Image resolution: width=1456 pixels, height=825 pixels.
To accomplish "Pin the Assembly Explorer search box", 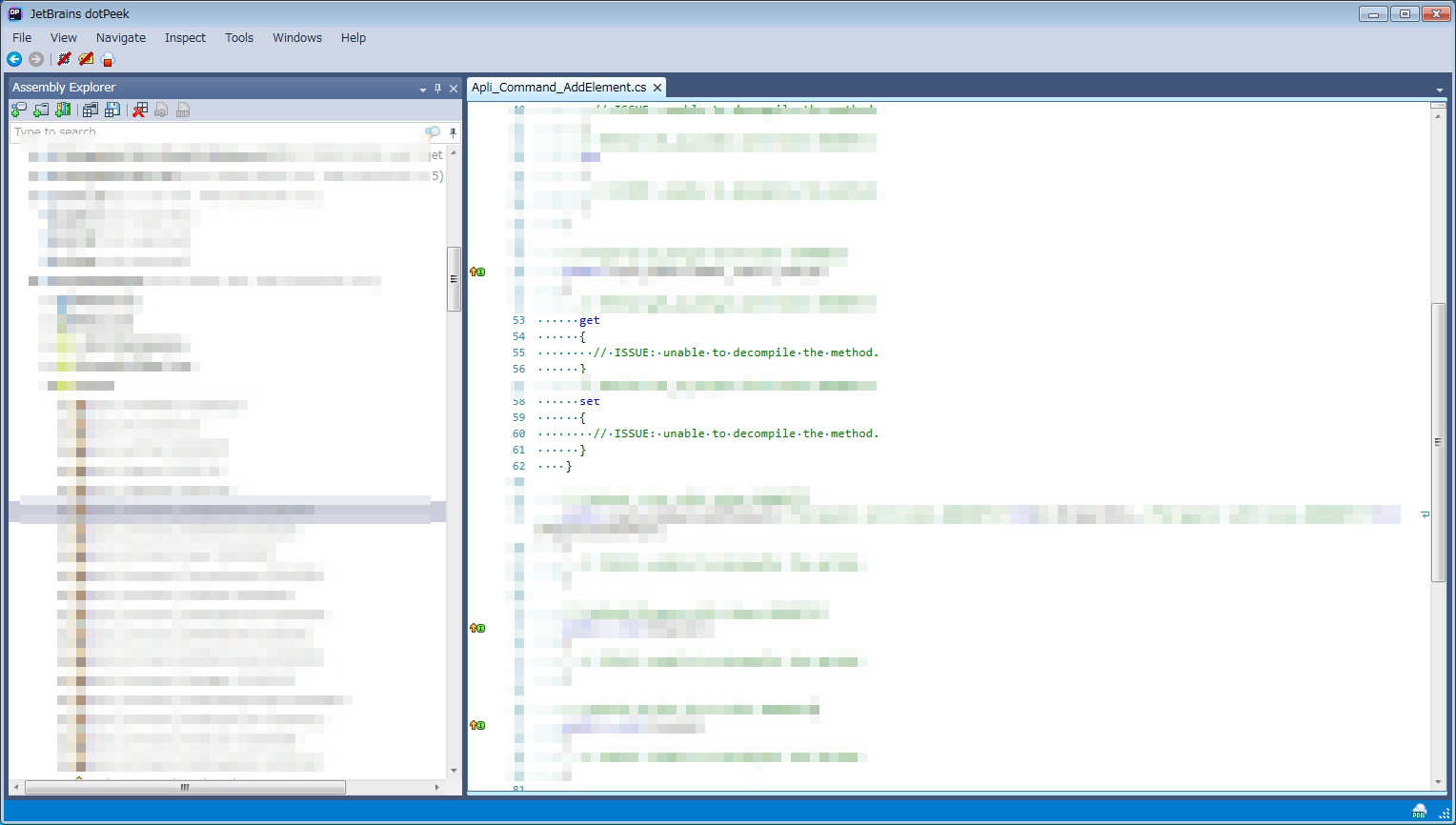I will click(x=453, y=131).
